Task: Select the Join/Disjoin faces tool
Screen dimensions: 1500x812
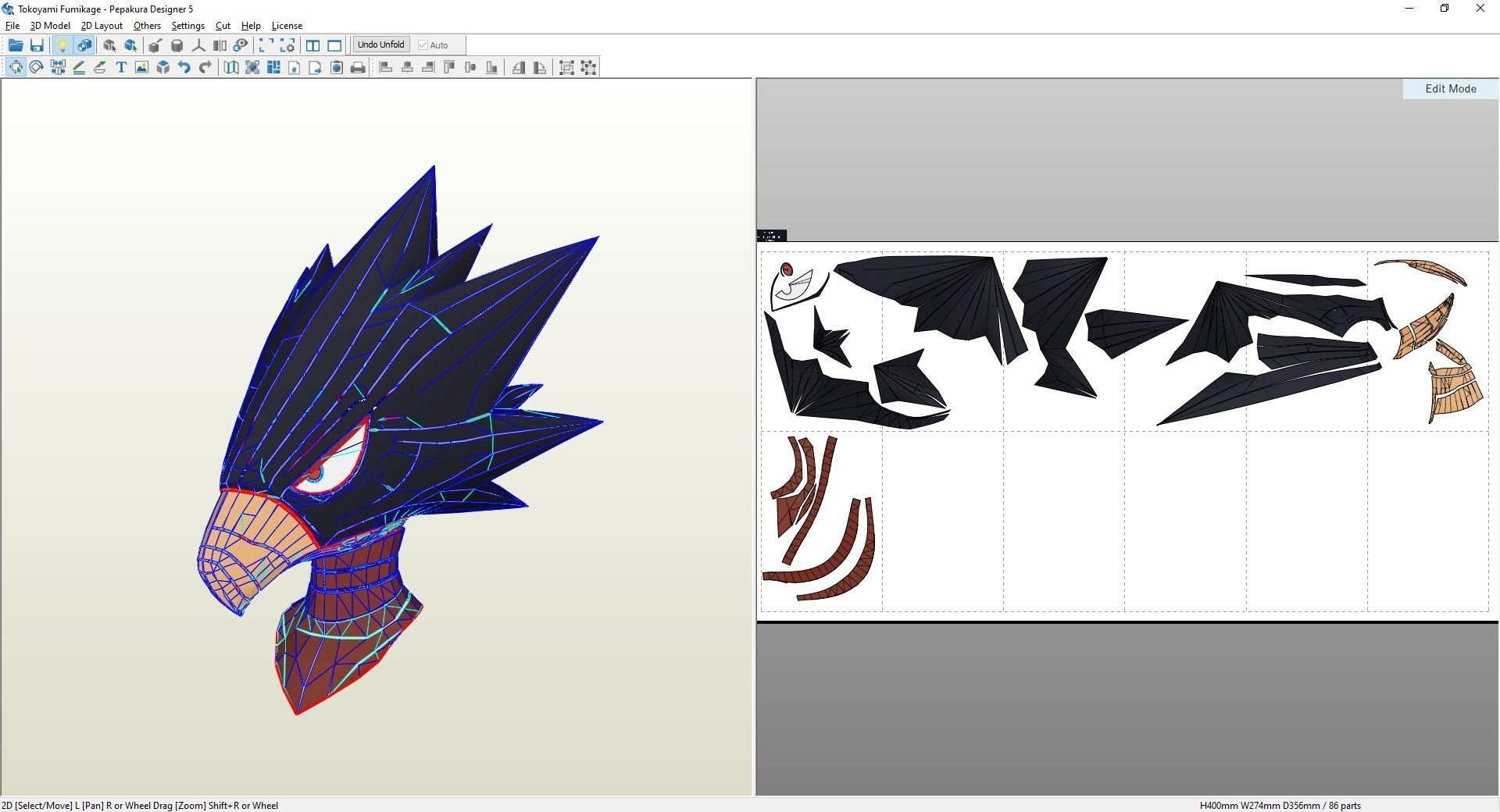Action: [x=58, y=67]
